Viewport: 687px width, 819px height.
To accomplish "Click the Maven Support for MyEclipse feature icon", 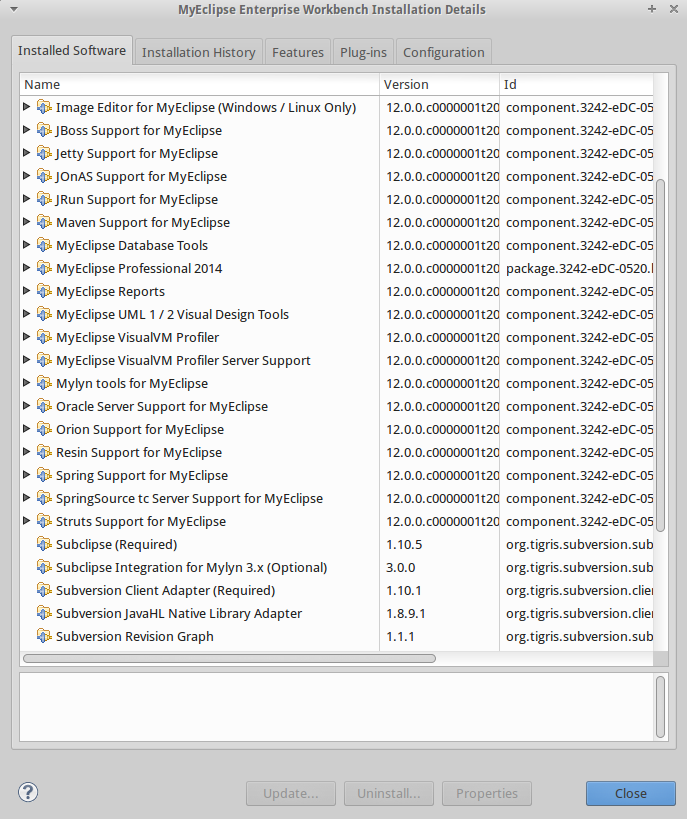I will pyautogui.click(x=44, y=222).
